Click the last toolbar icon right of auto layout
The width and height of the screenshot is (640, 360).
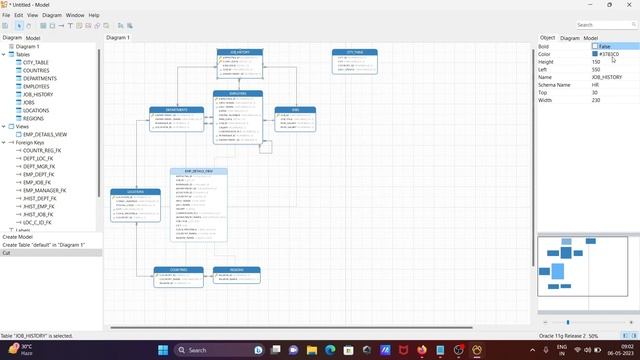(x=130, y=26)
